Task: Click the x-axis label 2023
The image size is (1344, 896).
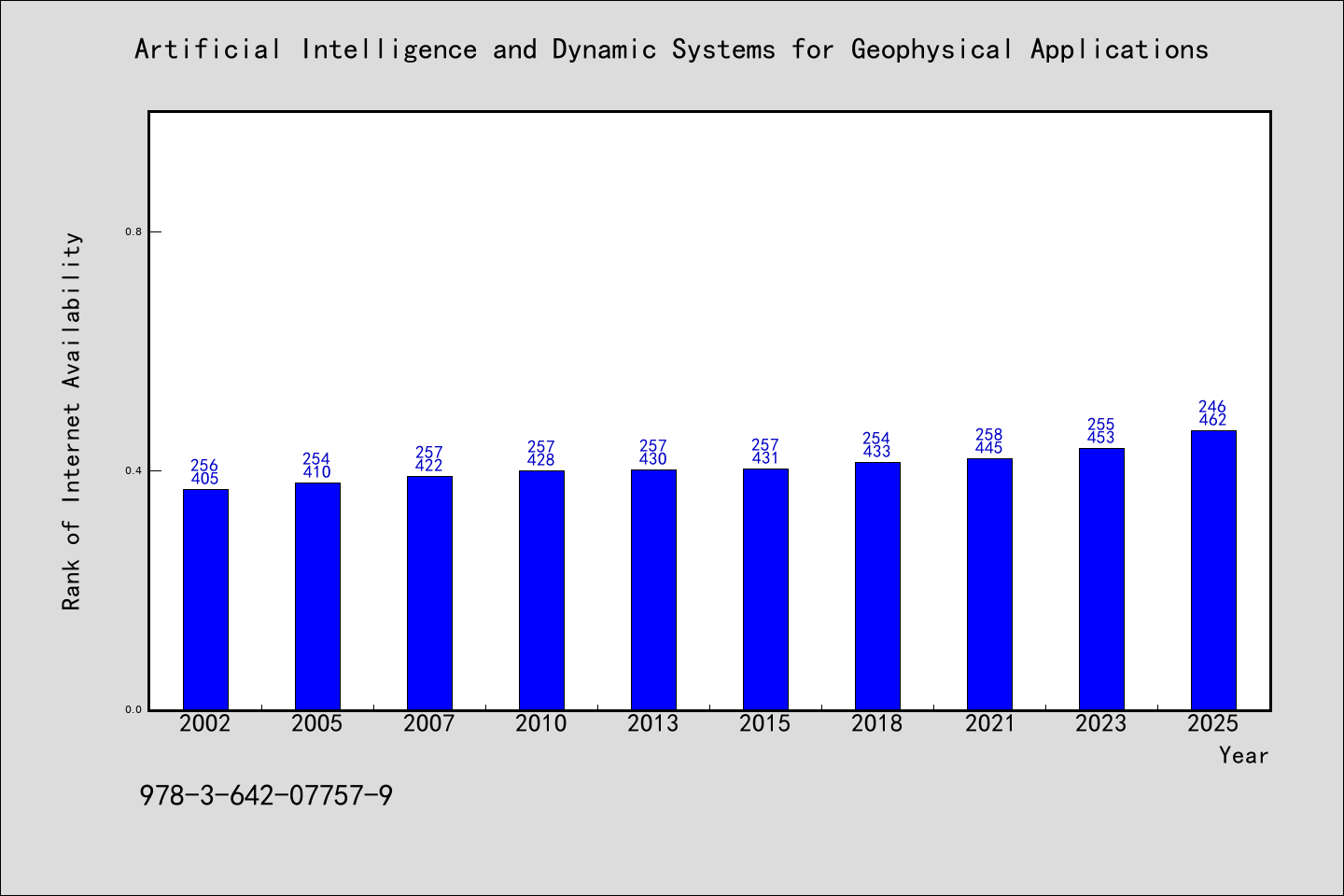Action: pos(1101,723)
